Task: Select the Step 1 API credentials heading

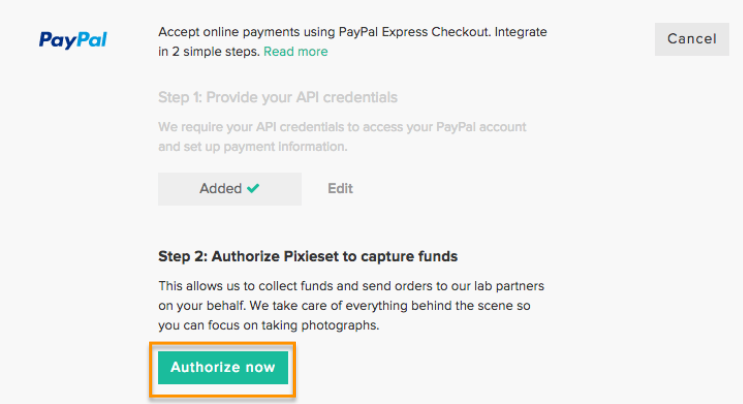Action: 278,97
